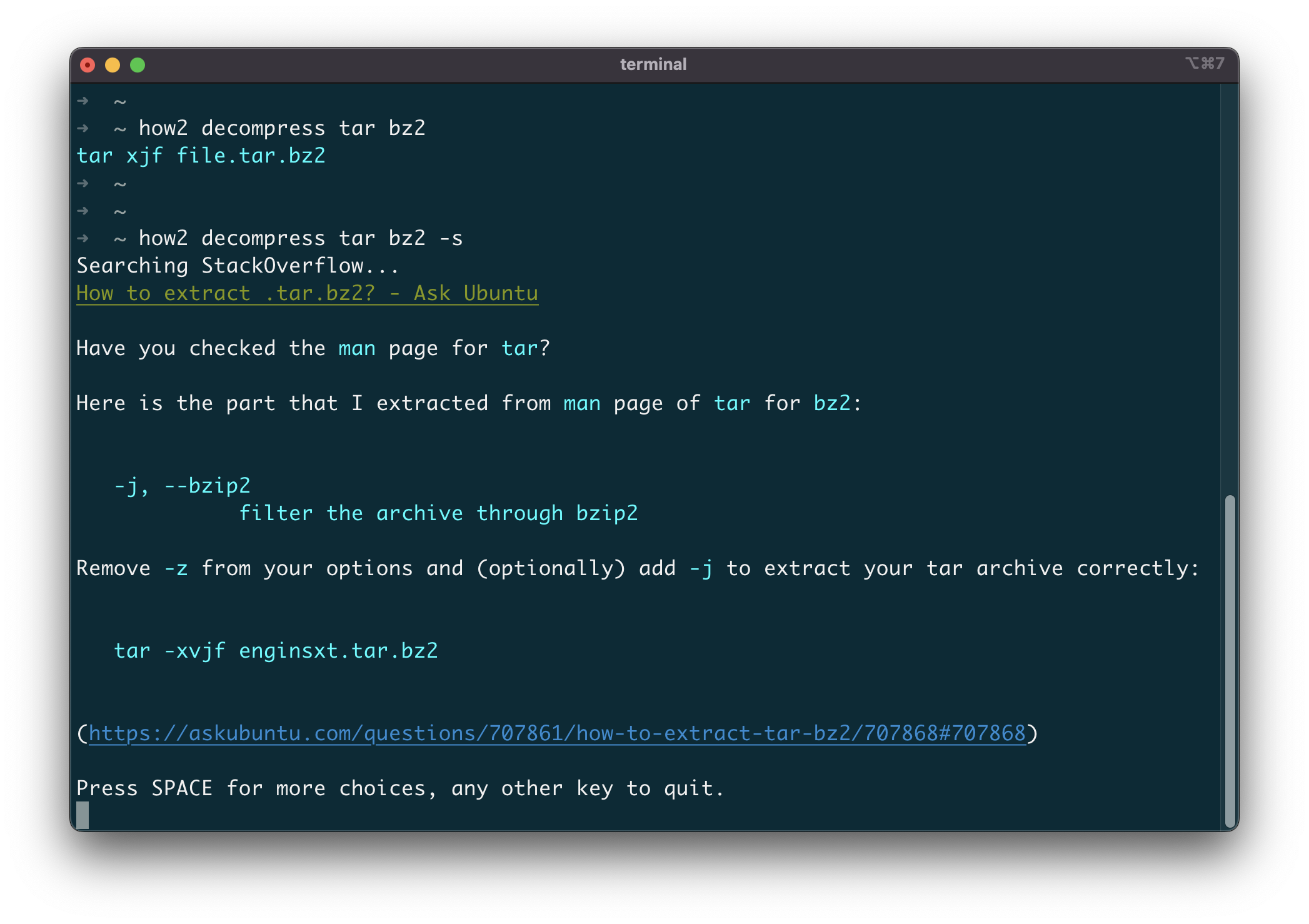Select 'tar -xvjf enginsxt.tar.bz2' example command

point(276,650)
